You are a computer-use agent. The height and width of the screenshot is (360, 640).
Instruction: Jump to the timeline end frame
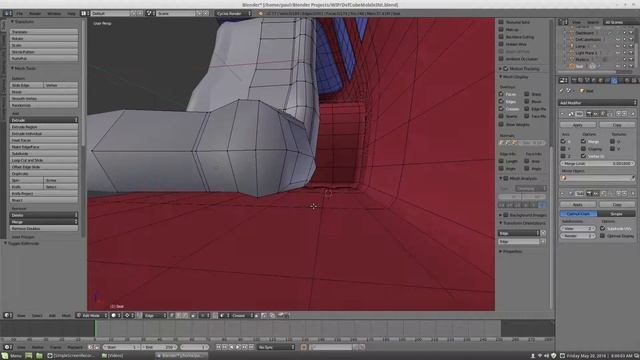click(x=251, y=347)
